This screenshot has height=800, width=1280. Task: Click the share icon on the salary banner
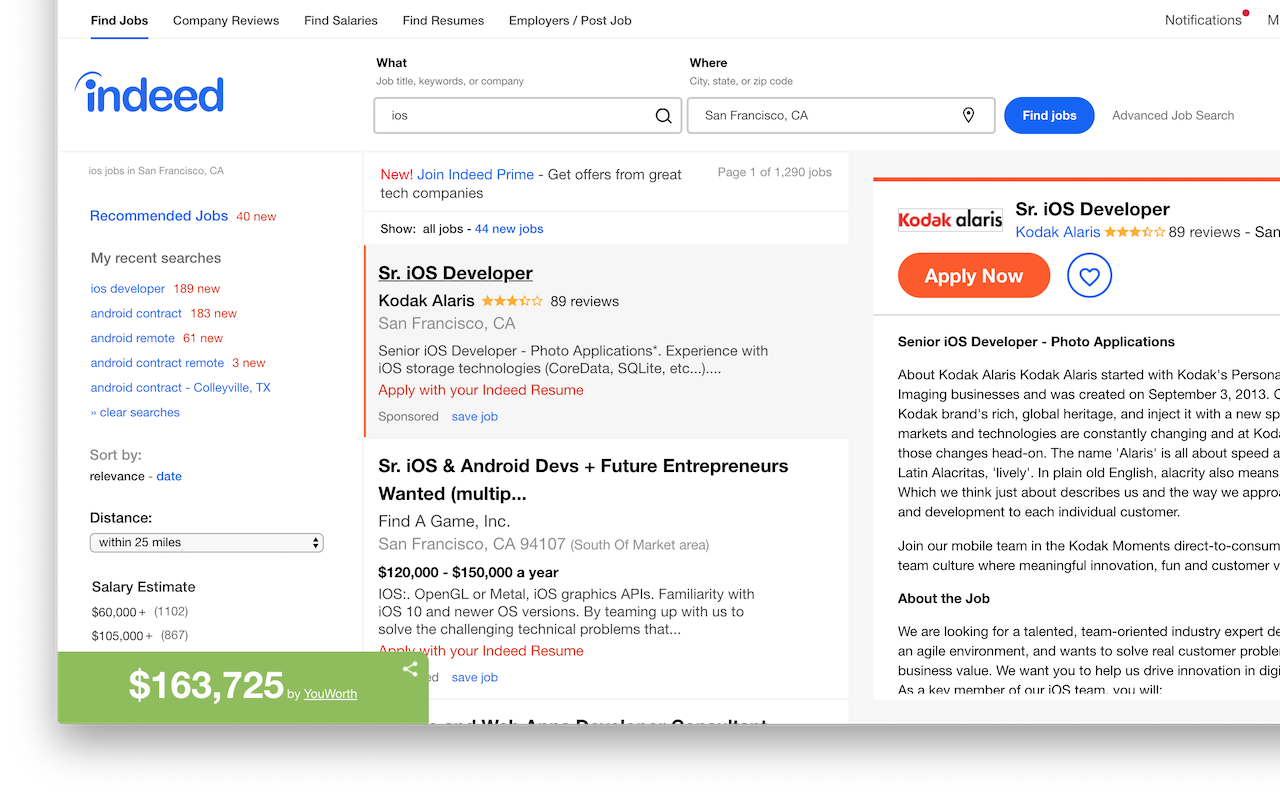click(410, 668)
